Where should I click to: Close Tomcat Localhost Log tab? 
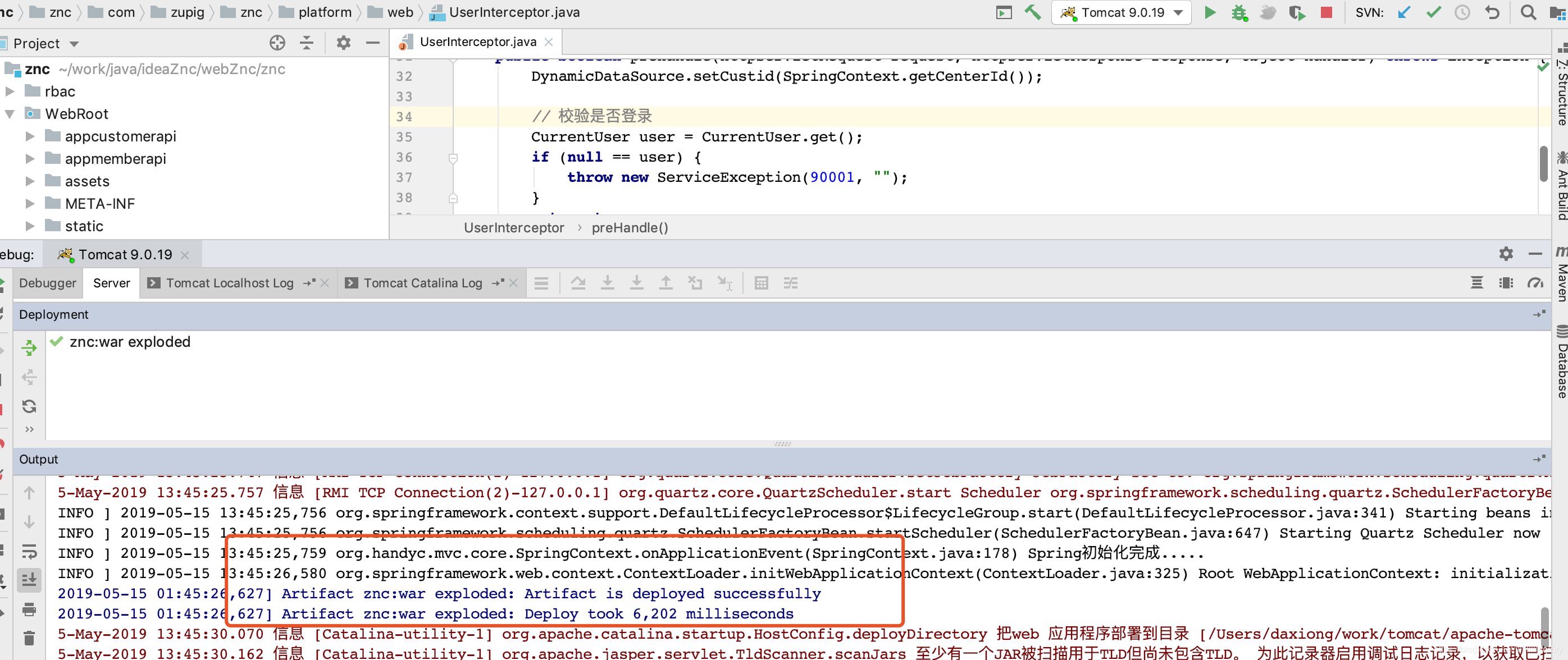[x=325, y=283]
